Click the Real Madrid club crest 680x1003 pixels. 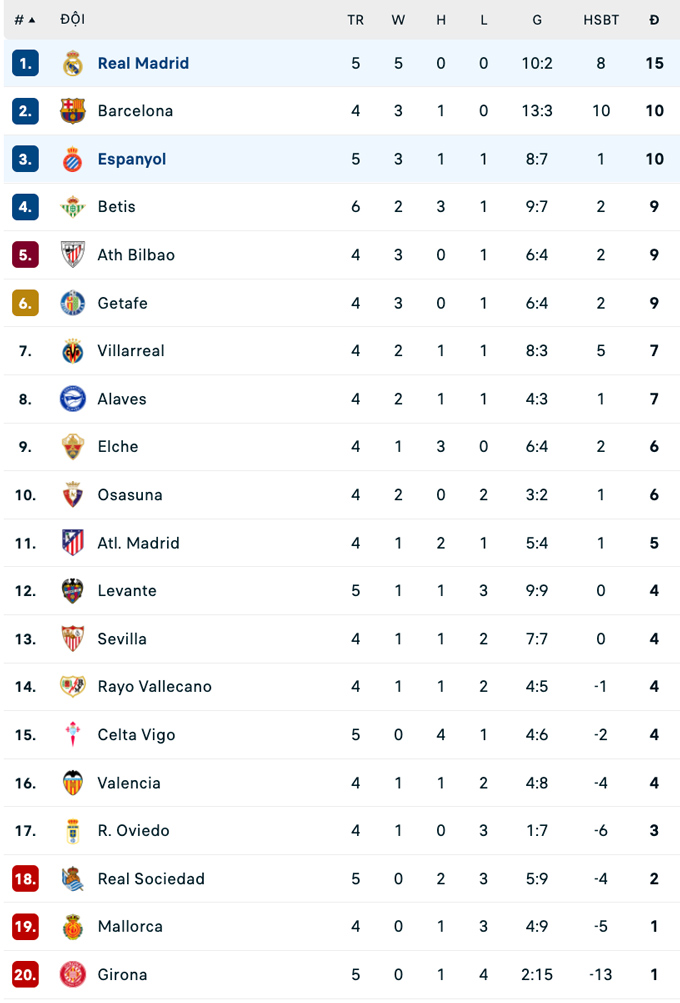click(x=73, y=63)
